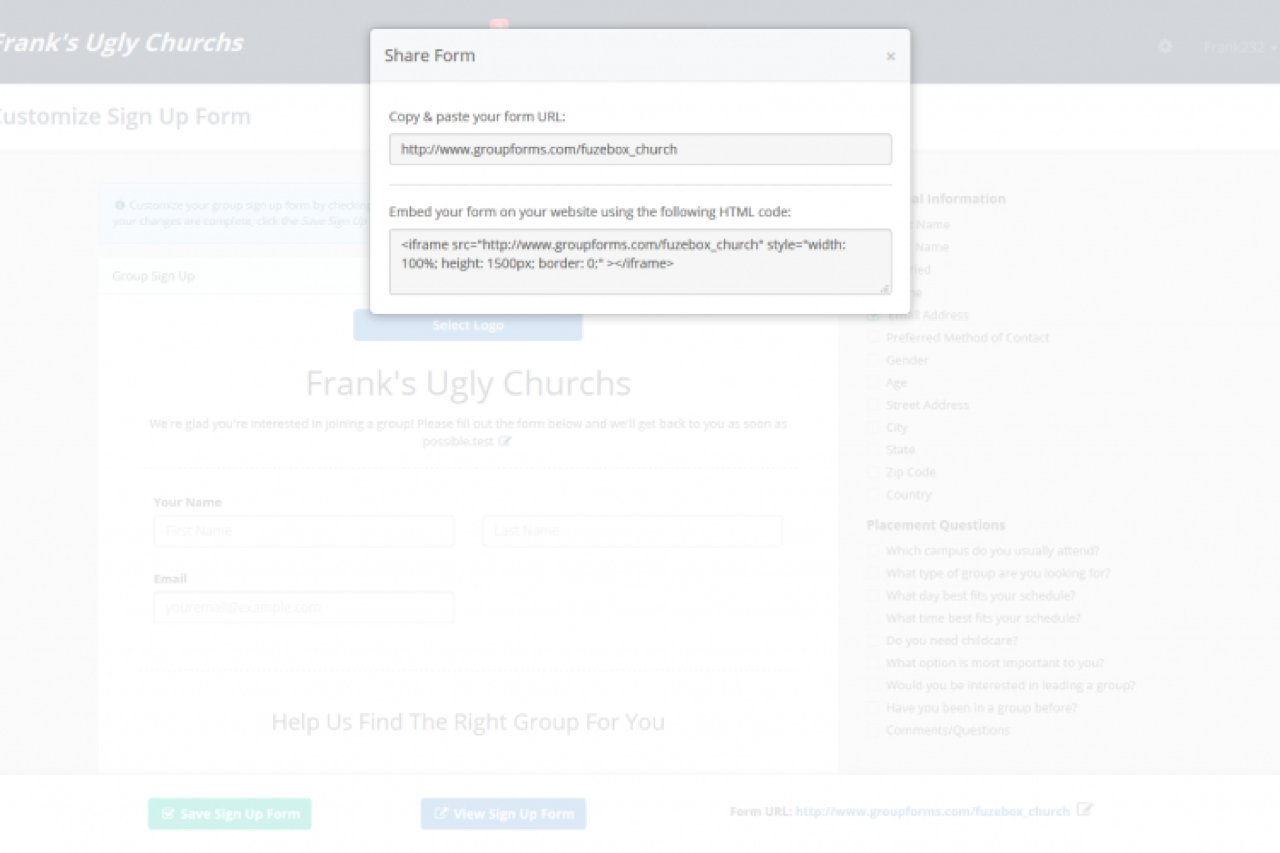1280x853 pixels.
Task: Click the Select Logo button
Action: (468, 325)
